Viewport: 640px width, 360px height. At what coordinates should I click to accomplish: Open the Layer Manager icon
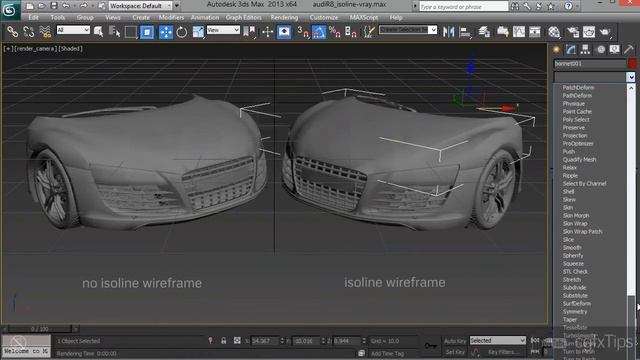484,31
